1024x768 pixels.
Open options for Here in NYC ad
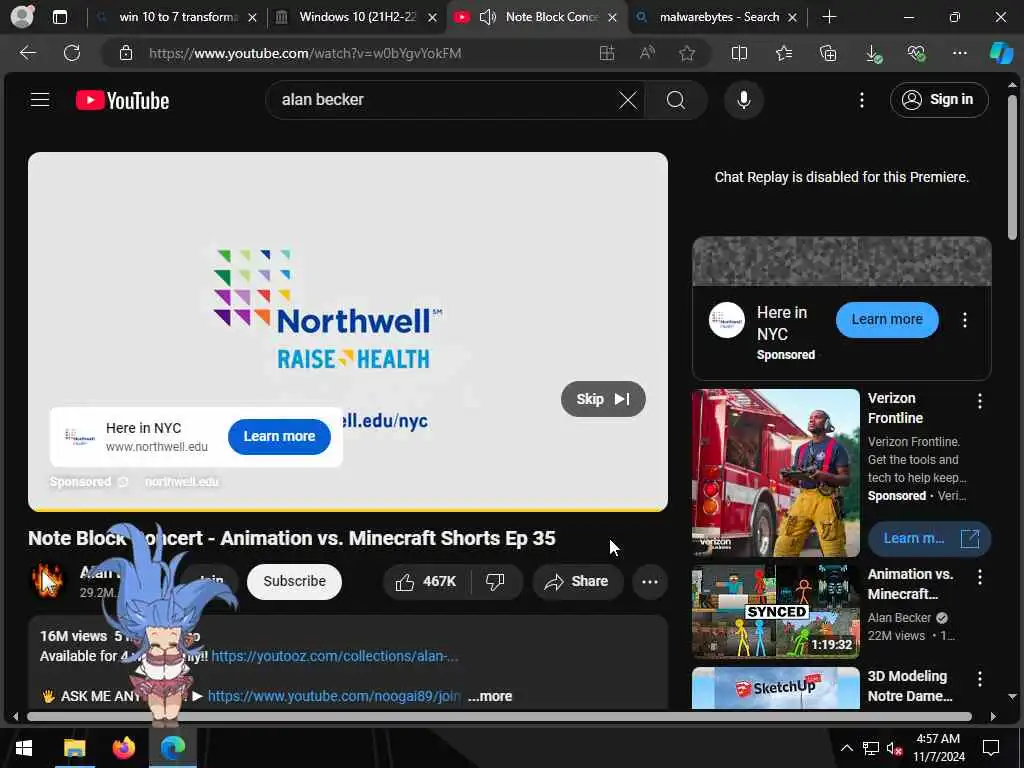(x=964, y=319)
